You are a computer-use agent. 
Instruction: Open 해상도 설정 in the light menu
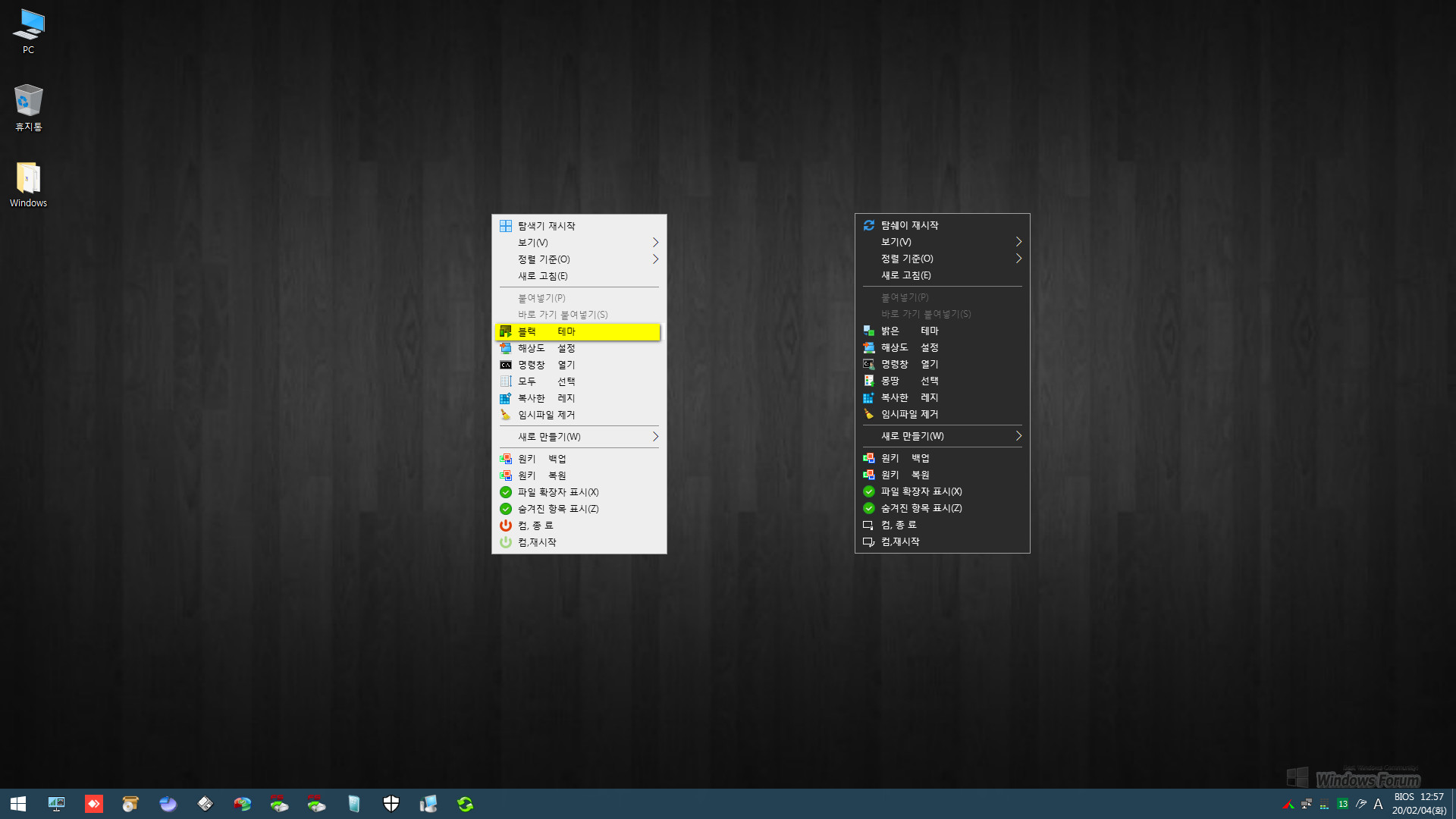(579, 348)
